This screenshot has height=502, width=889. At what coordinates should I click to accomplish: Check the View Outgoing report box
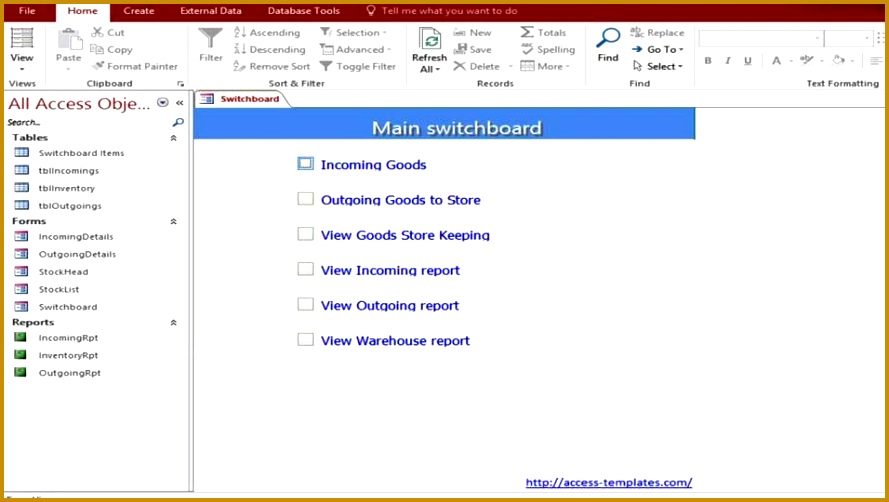point(306,304)
